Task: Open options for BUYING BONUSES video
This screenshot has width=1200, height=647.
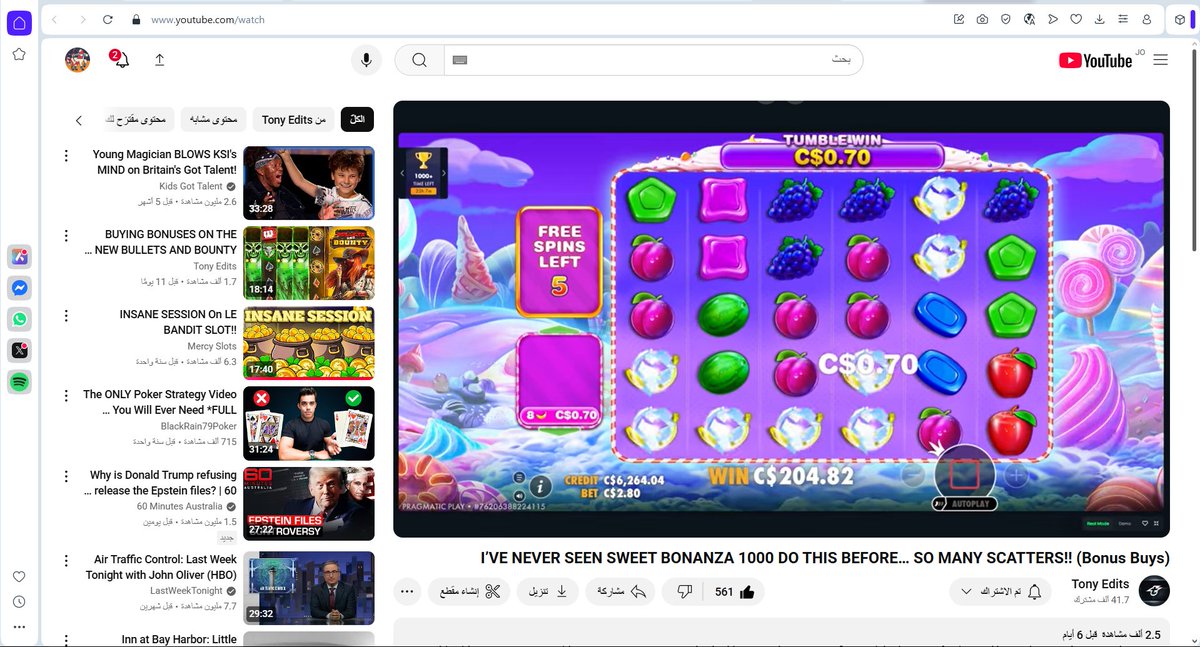Action: point(66,235)
